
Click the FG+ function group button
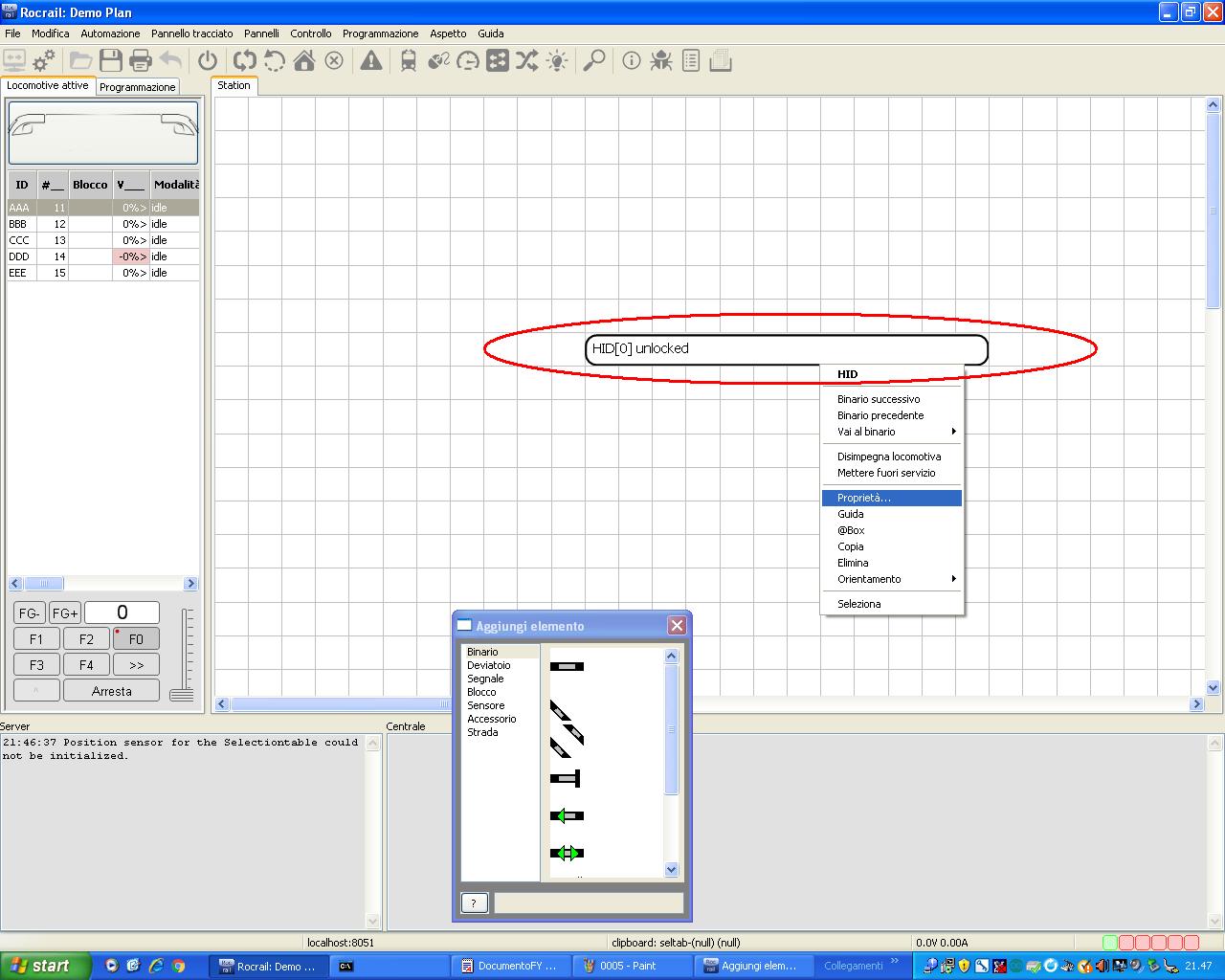65,612
